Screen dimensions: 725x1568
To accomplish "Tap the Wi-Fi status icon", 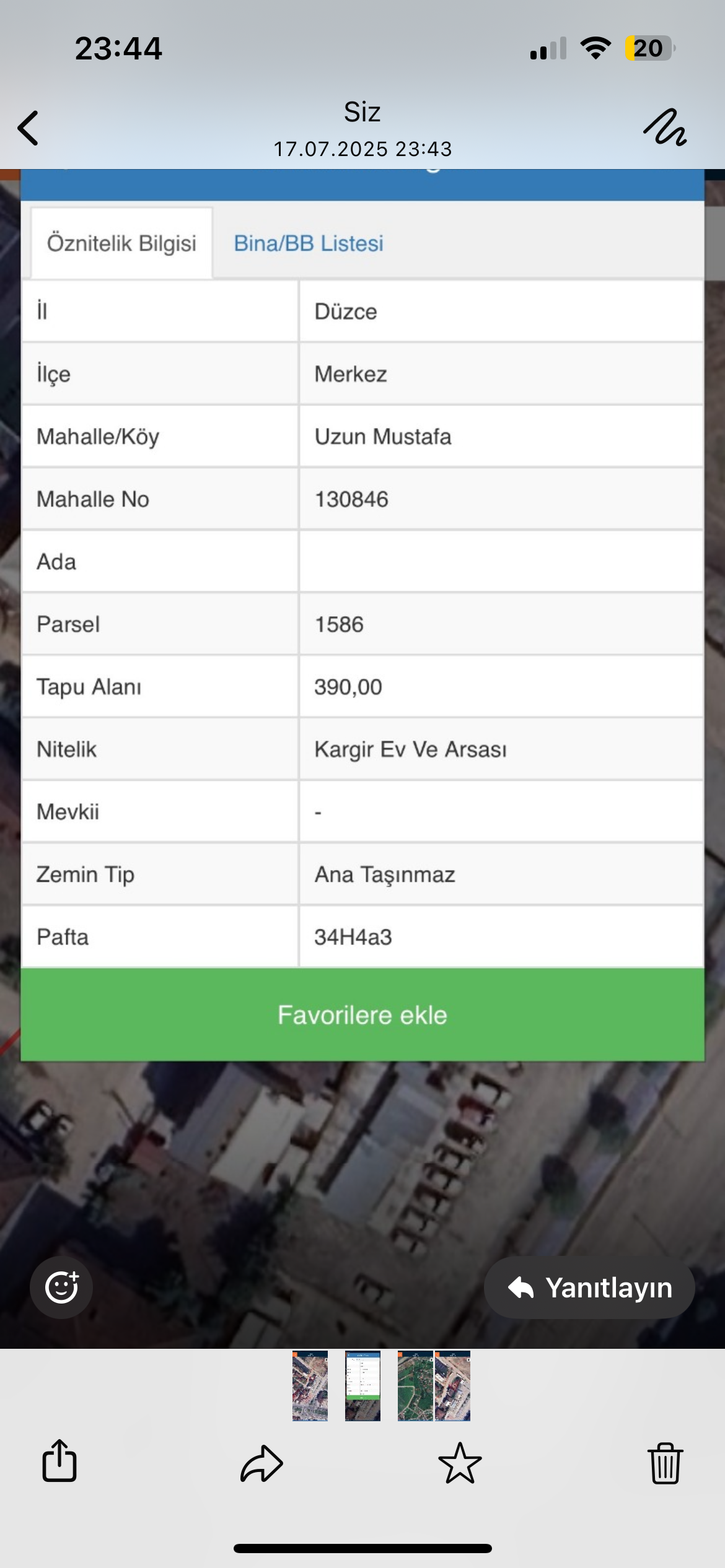I will (595, 48).
